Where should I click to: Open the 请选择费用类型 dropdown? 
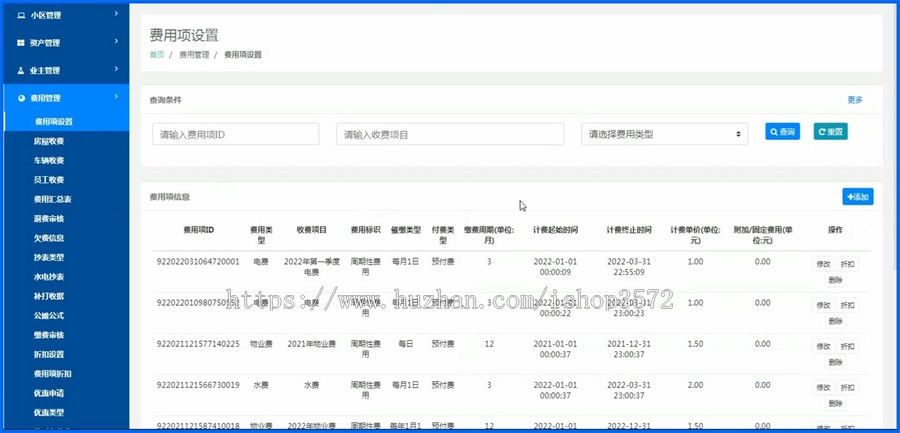point(665,134)
